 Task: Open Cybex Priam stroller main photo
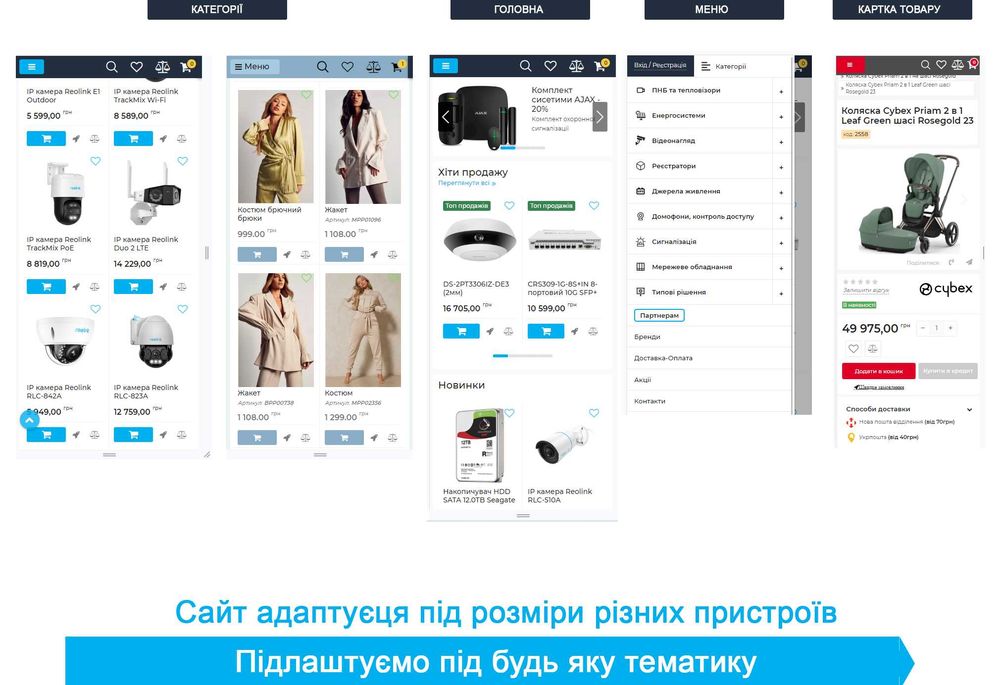[x=908, y=203]
